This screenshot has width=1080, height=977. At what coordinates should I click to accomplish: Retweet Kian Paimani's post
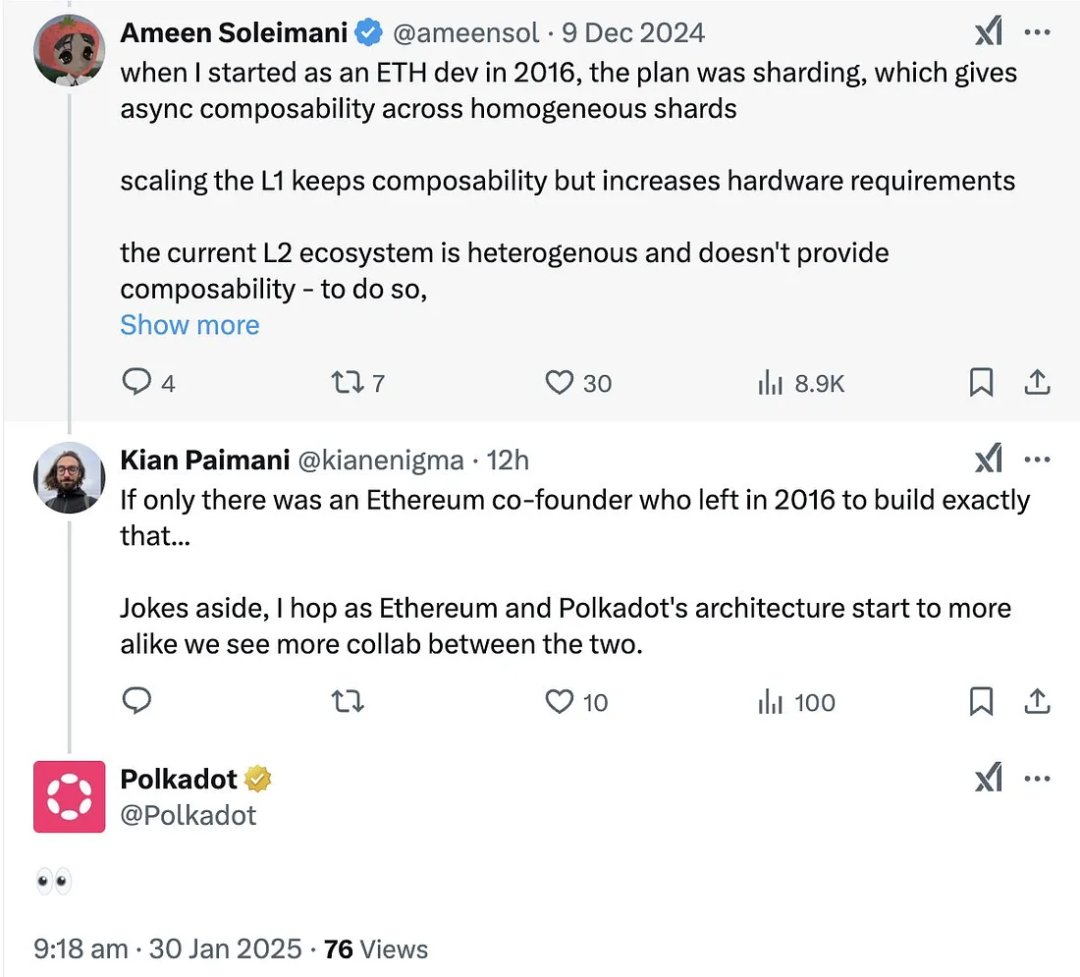tap(348, 702)
